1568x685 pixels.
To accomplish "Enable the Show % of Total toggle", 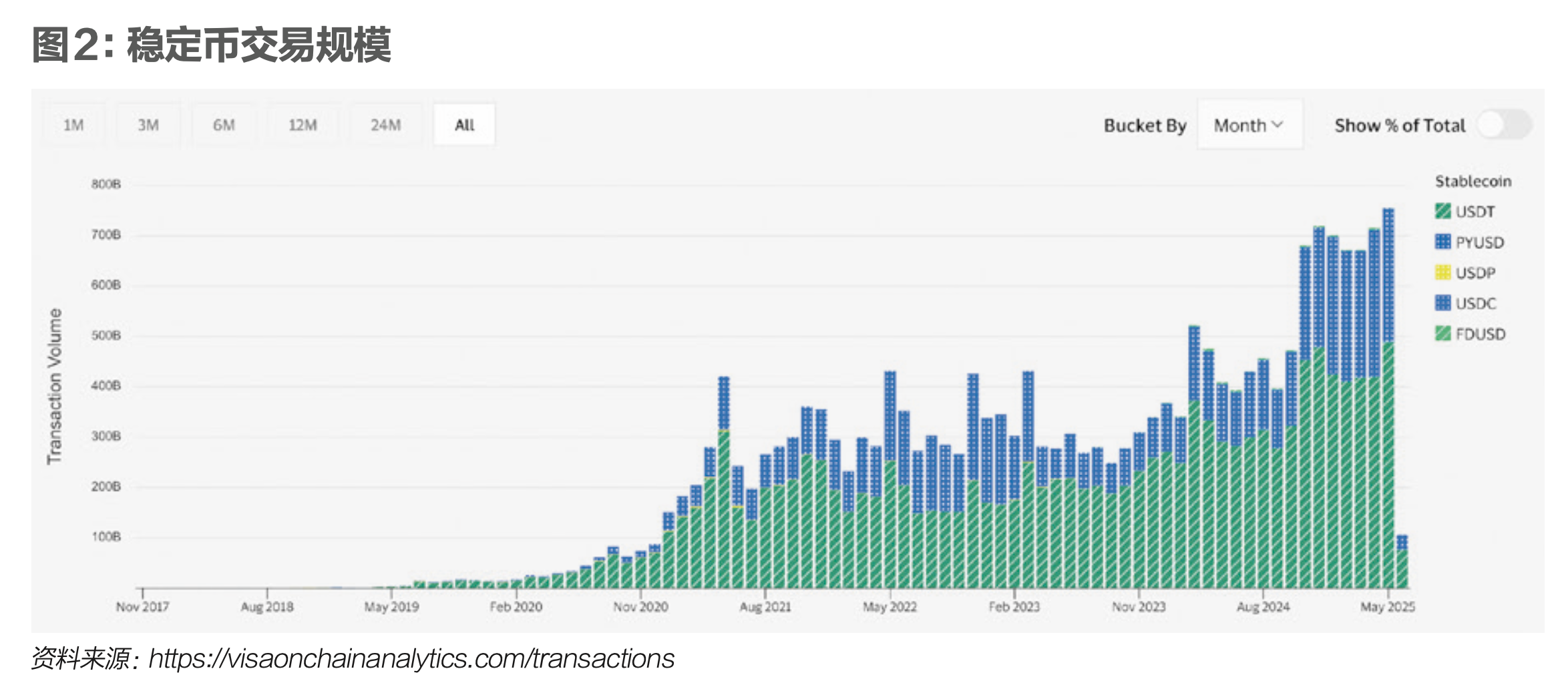I will (x=1504, y=125).
